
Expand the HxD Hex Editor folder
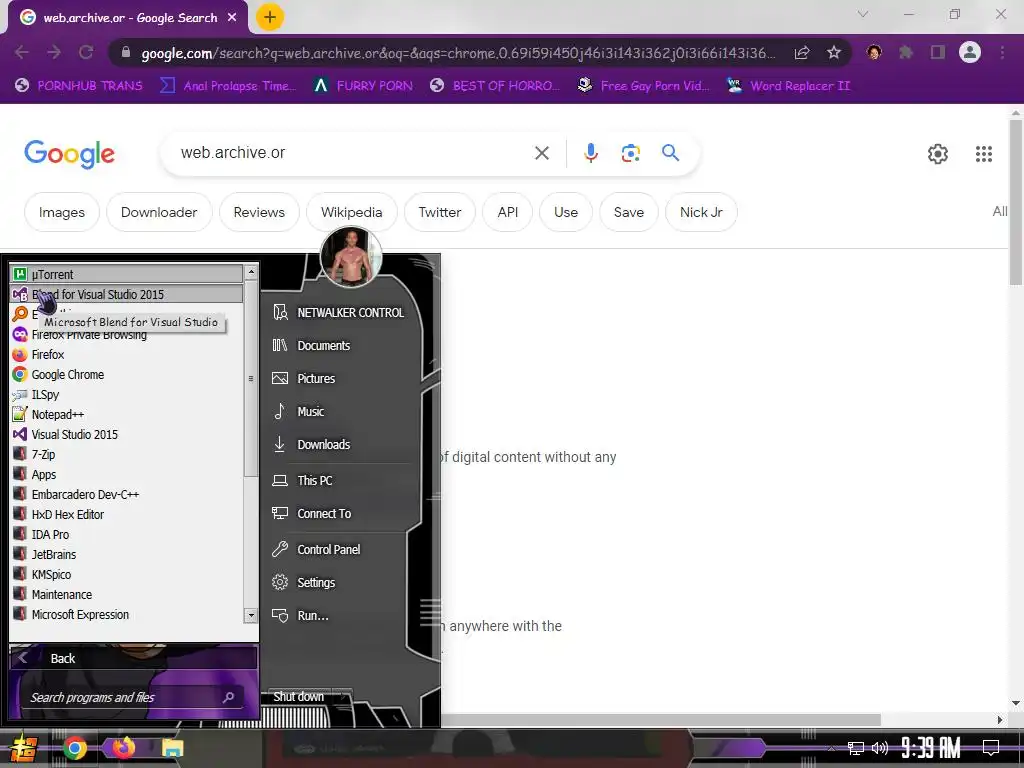[127, 515]
